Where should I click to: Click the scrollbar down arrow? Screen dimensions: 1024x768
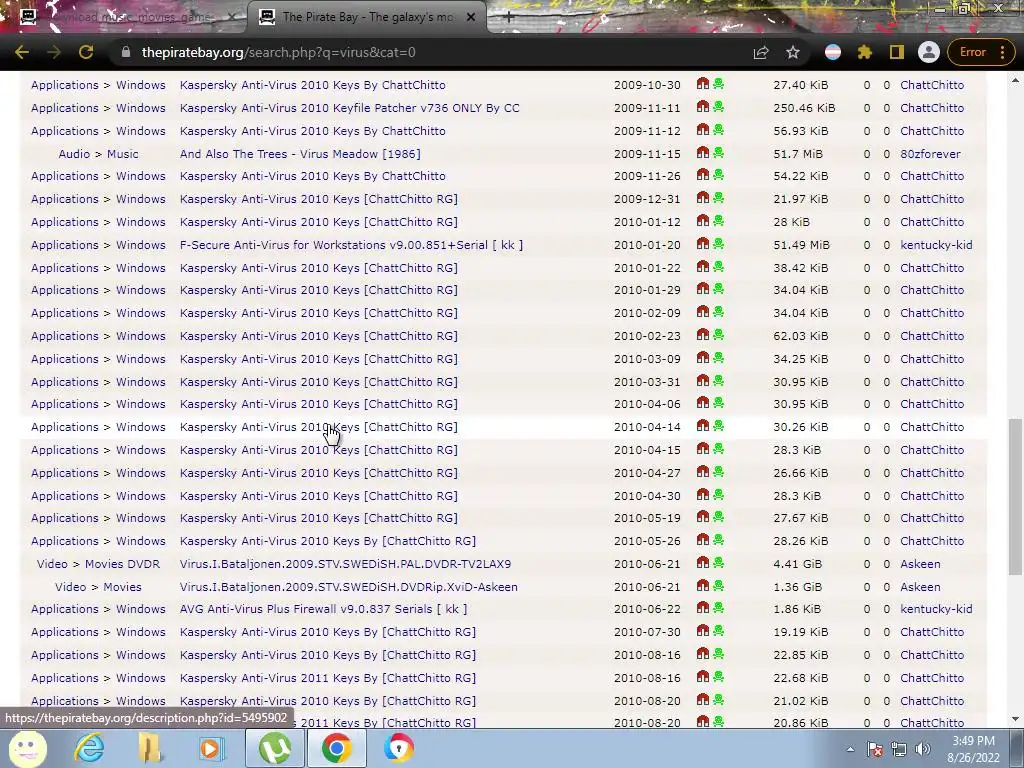click(x=1015, y=719)
